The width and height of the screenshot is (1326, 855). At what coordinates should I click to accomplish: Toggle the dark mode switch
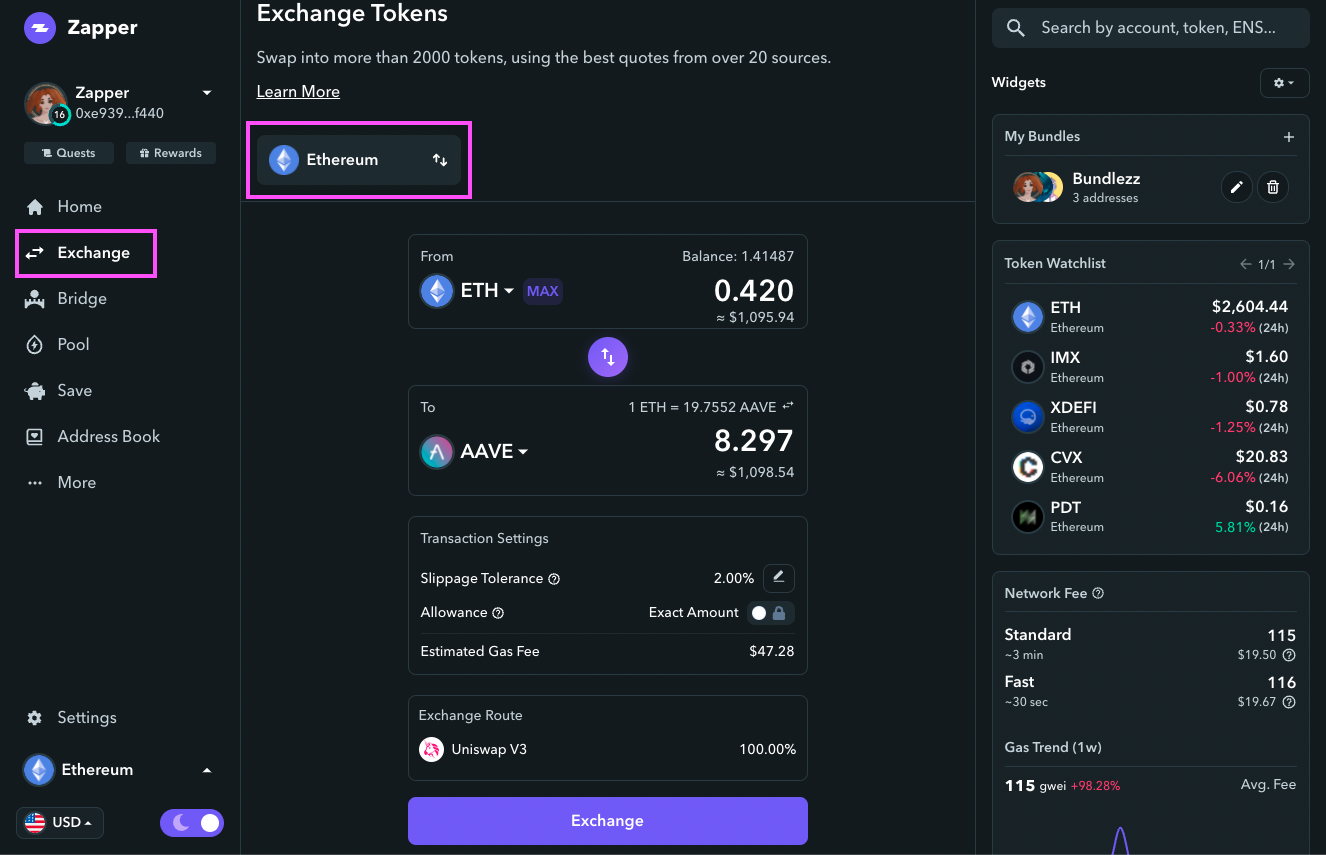coord(192,823)
